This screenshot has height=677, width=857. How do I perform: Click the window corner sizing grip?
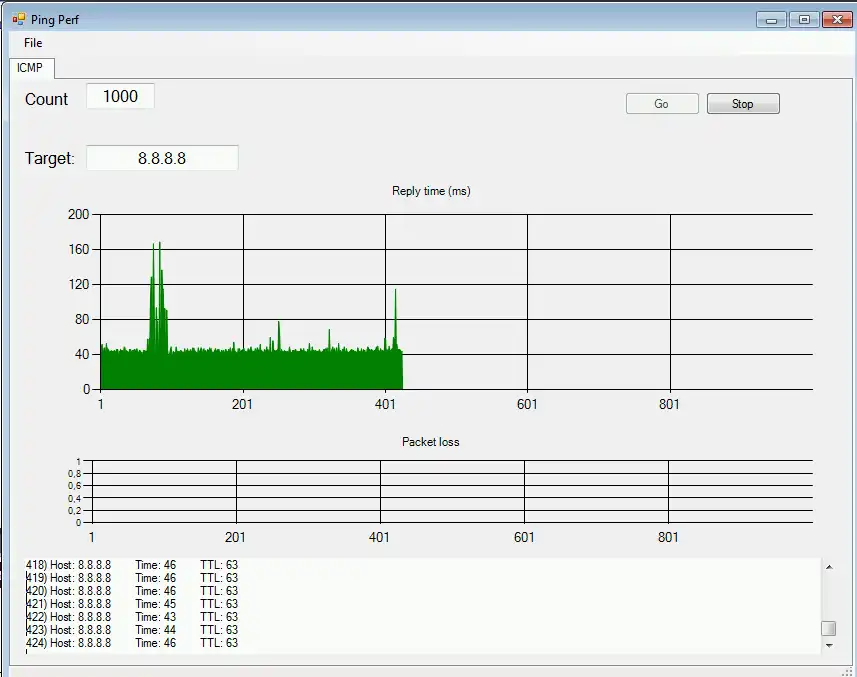pyautogui.click(x=848, y=672)
